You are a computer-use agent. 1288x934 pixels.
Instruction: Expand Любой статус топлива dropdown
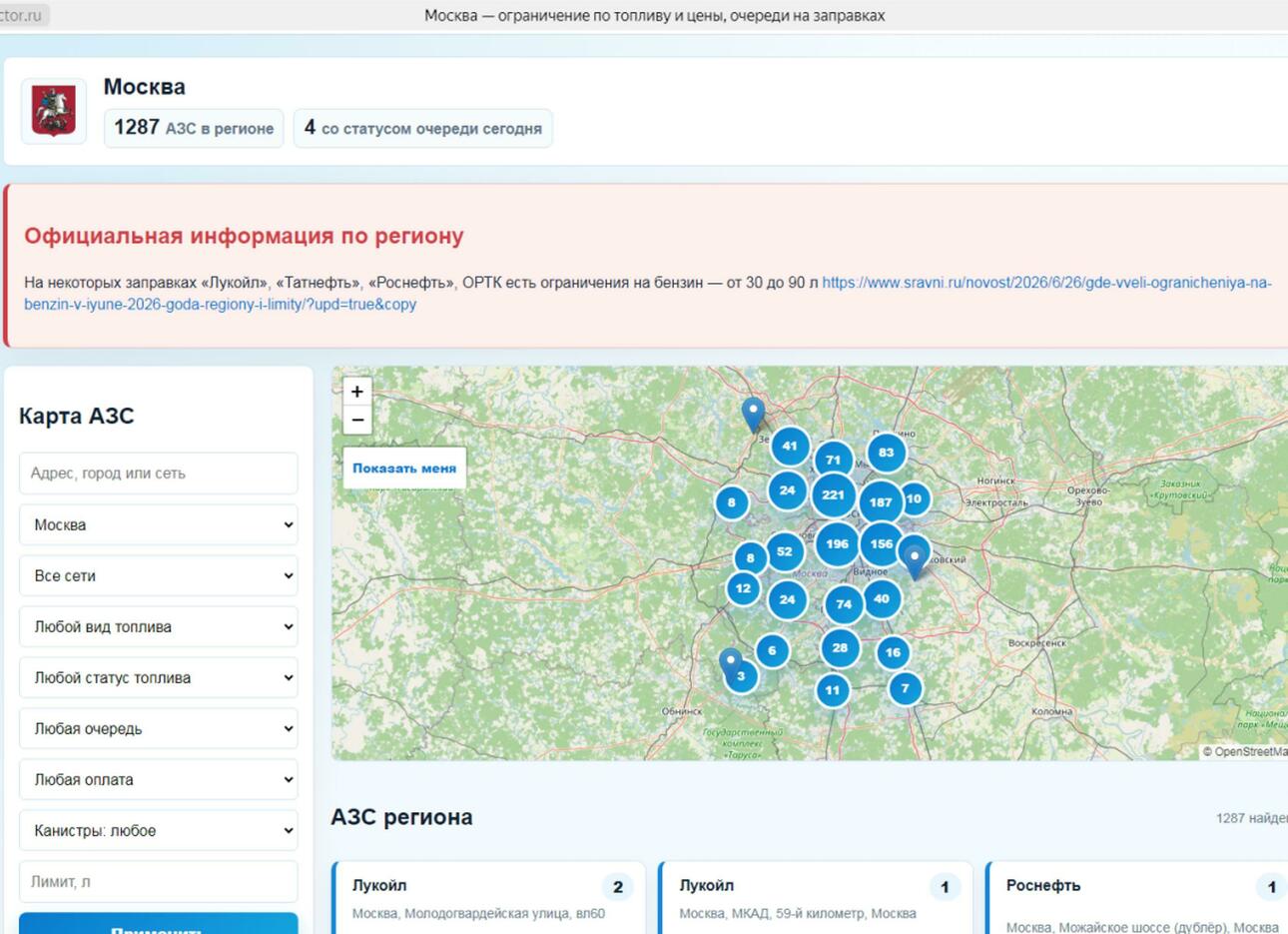tap(159, 677)
